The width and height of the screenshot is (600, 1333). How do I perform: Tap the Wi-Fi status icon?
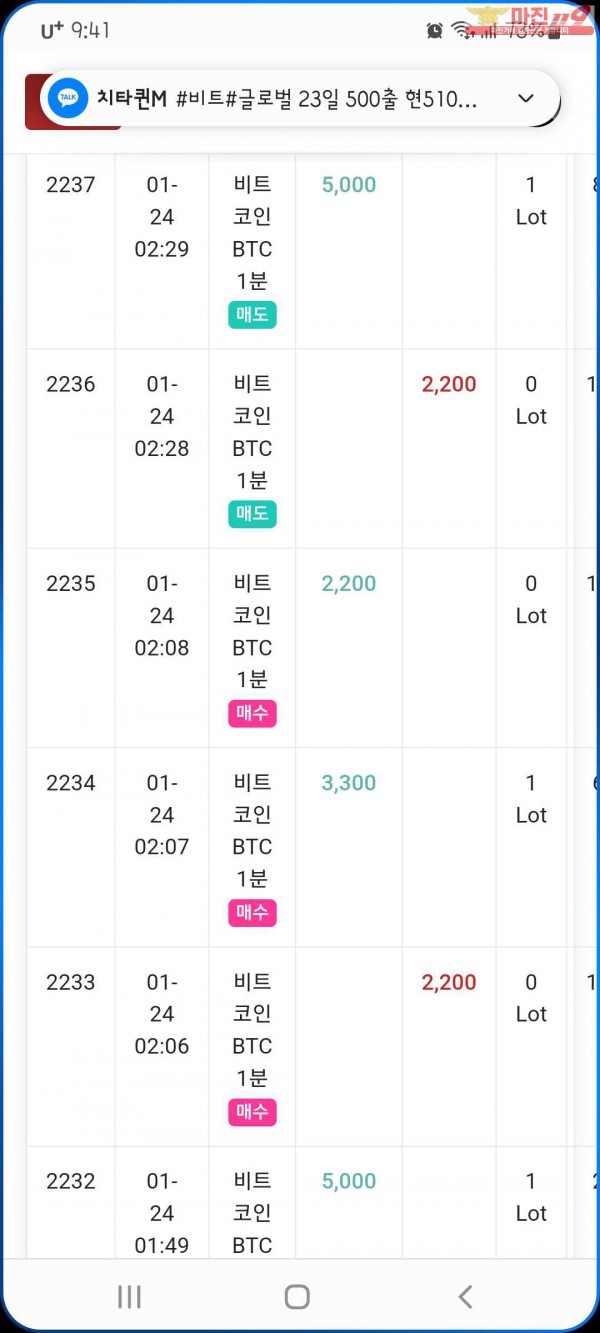(x=461, y=30)
